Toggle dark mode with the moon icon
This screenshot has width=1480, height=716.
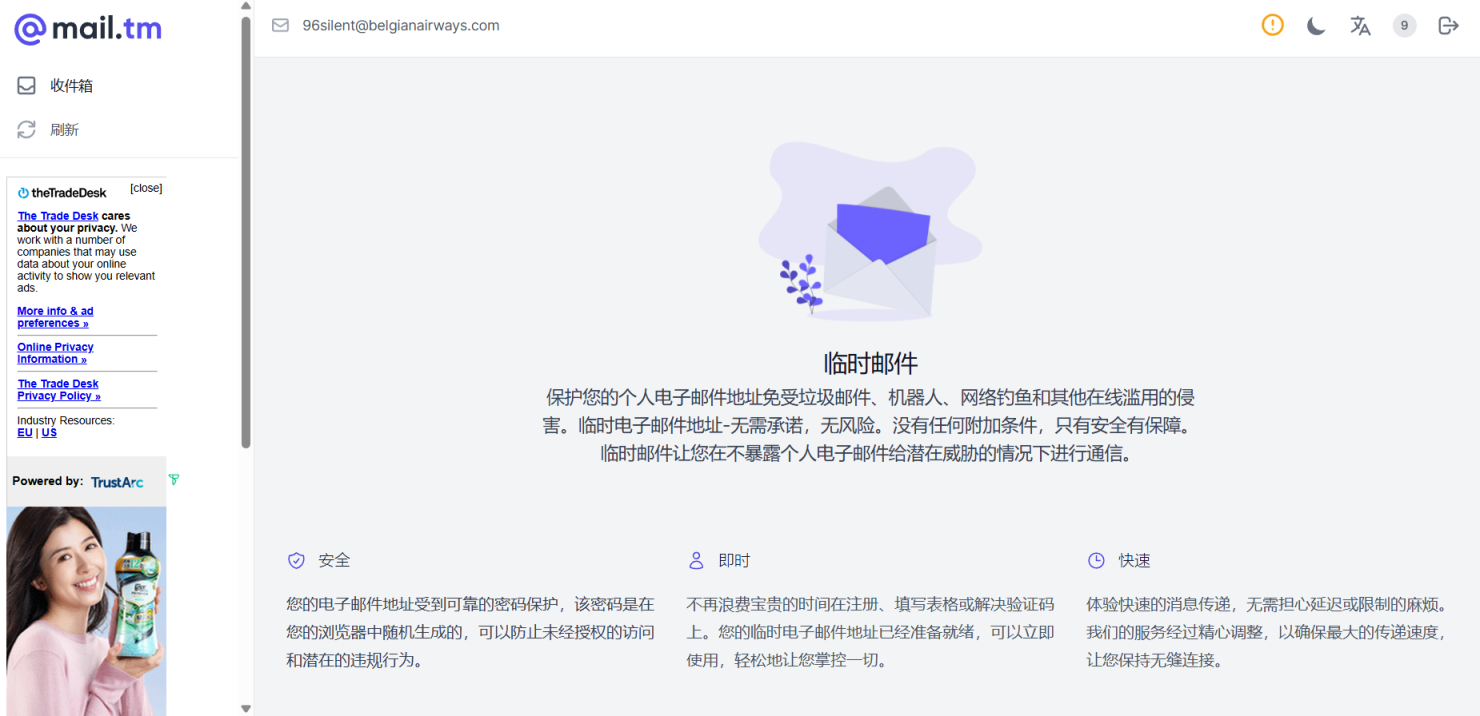click(x=1315, y=25)
